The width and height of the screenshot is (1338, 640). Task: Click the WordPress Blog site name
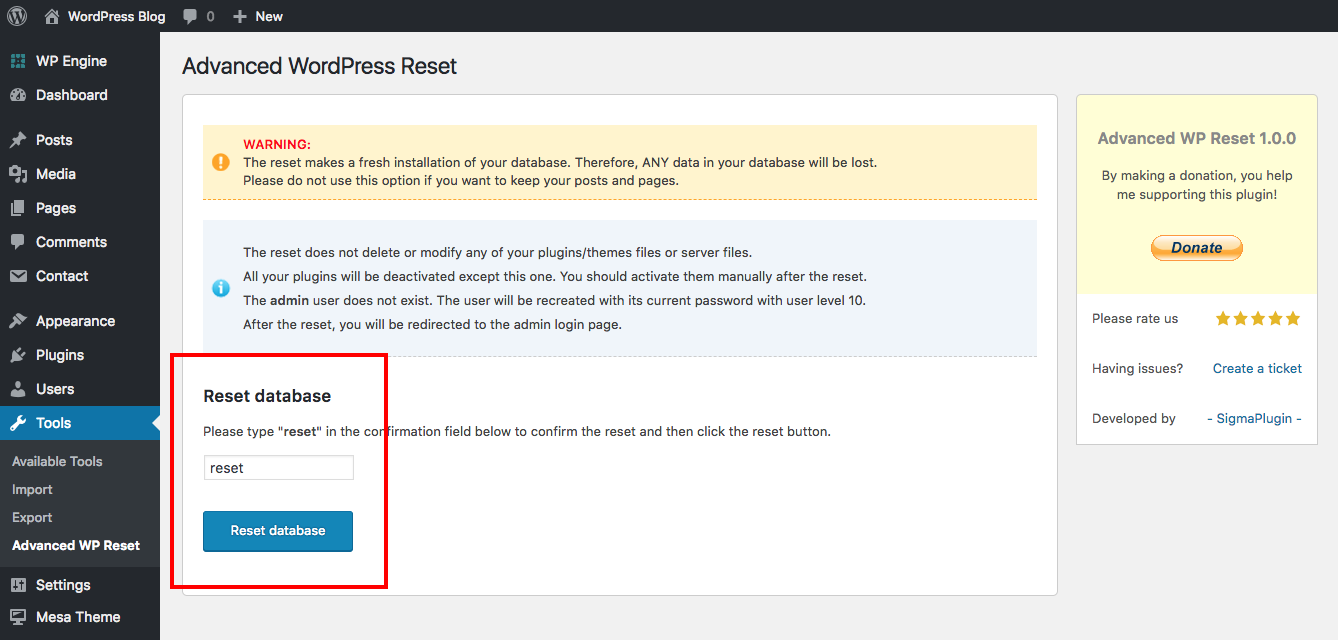coord(117,16)
